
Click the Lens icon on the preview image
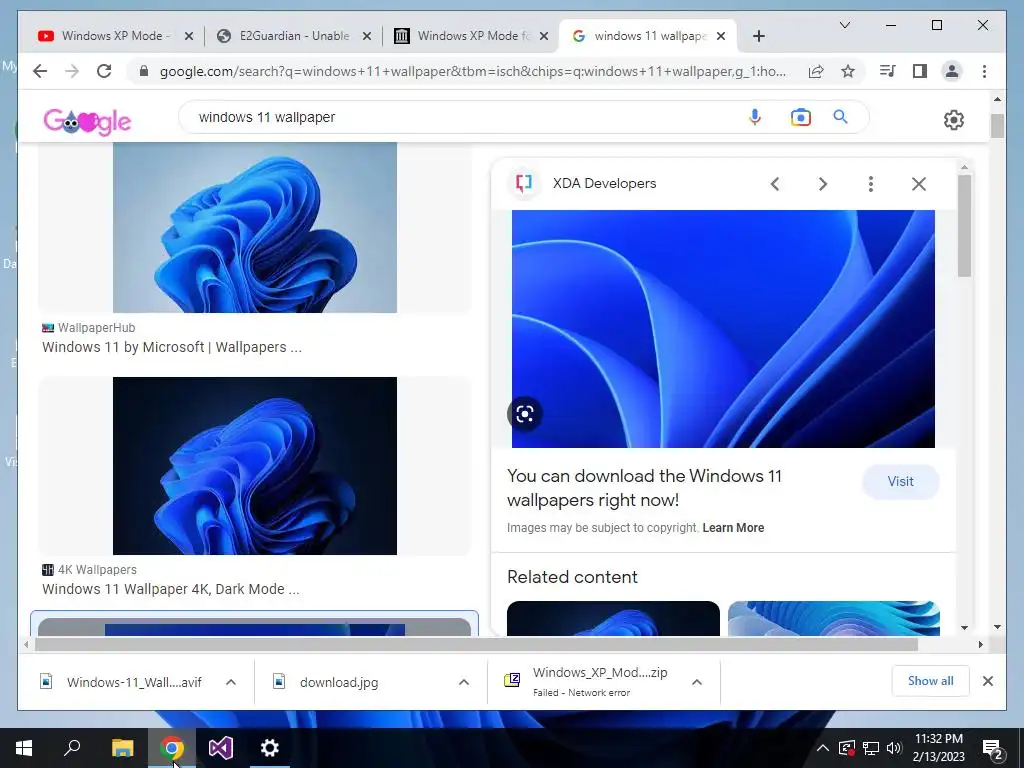coord(524,414)
